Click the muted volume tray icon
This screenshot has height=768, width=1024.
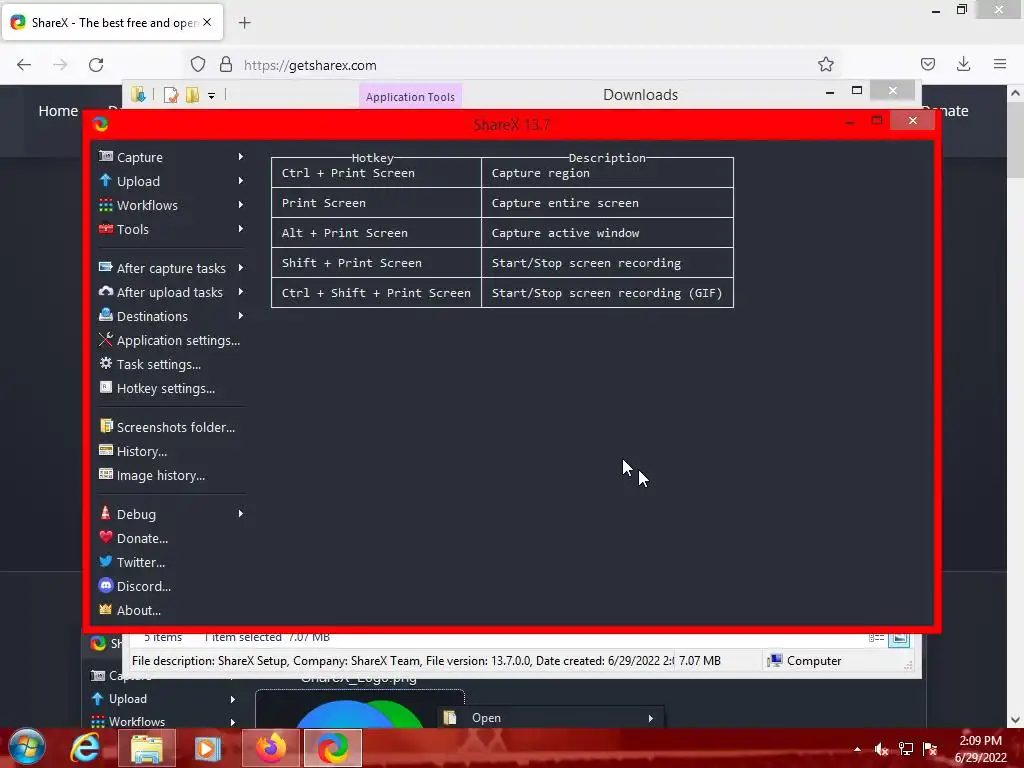881,749
